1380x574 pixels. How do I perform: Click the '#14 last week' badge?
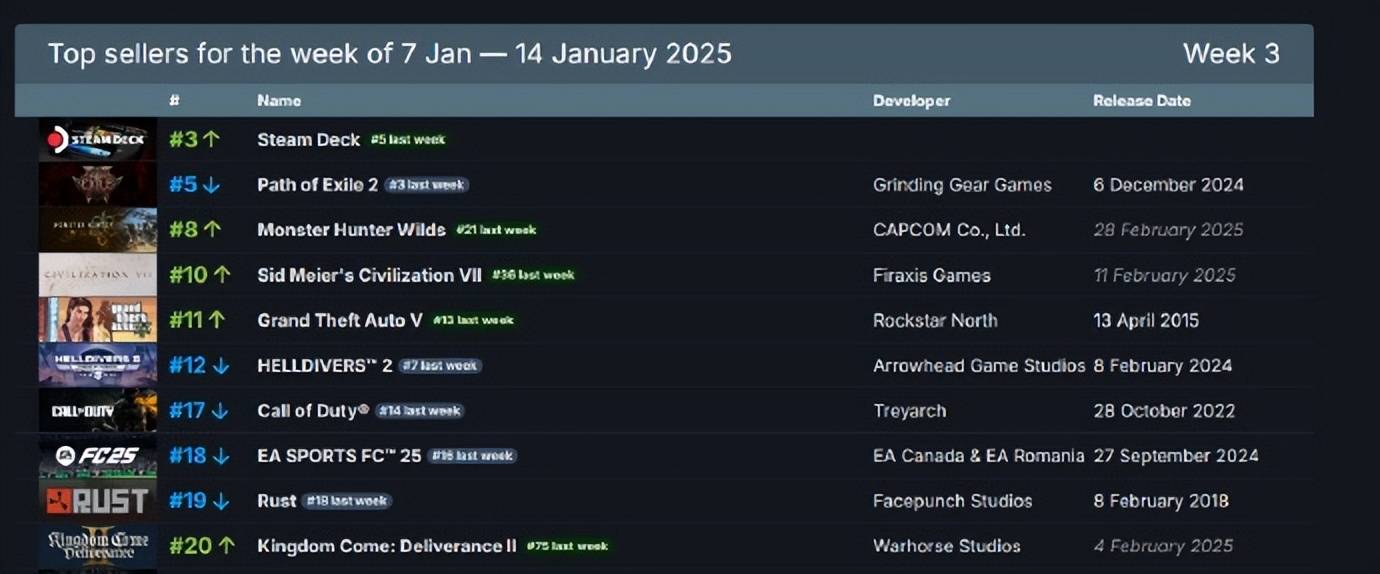coord(420,411)
